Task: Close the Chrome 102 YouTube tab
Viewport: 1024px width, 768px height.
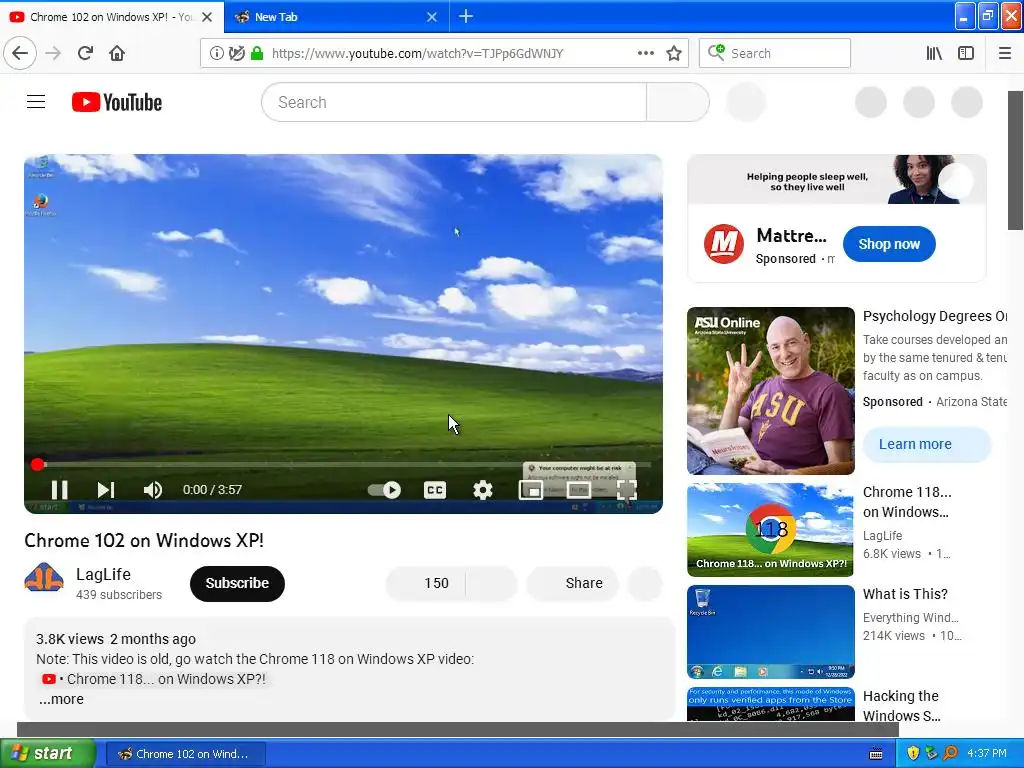Action: click(207, 17)
